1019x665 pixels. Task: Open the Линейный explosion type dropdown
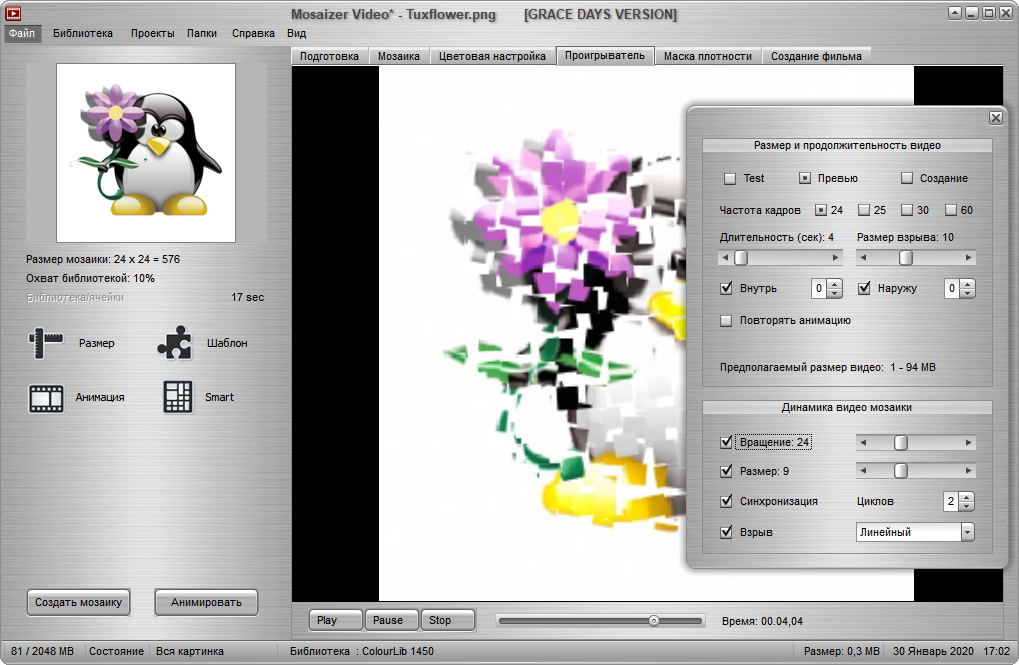point(967,532)
